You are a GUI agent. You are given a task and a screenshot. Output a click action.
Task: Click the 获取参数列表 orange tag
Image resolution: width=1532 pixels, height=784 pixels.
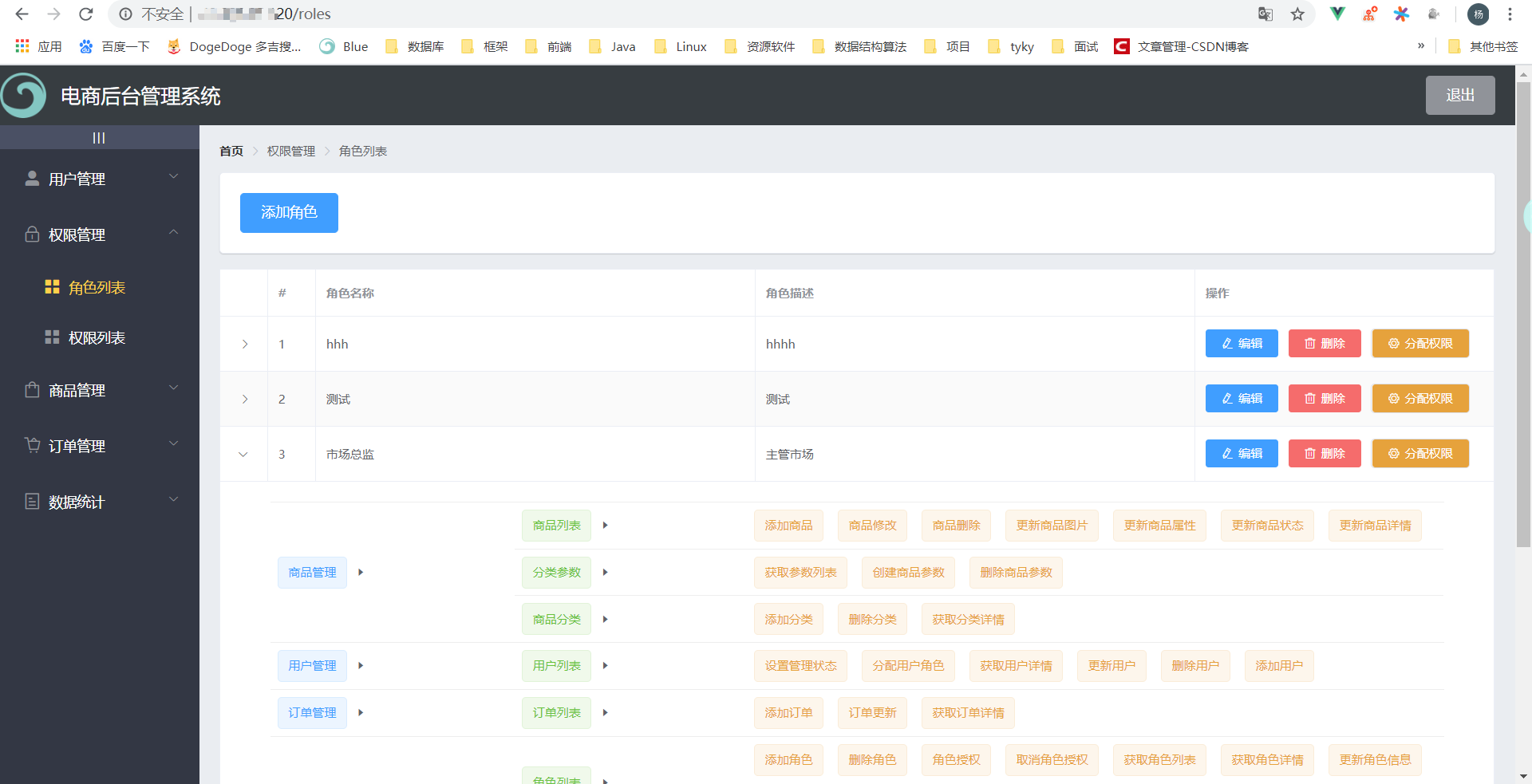[800, 572]
